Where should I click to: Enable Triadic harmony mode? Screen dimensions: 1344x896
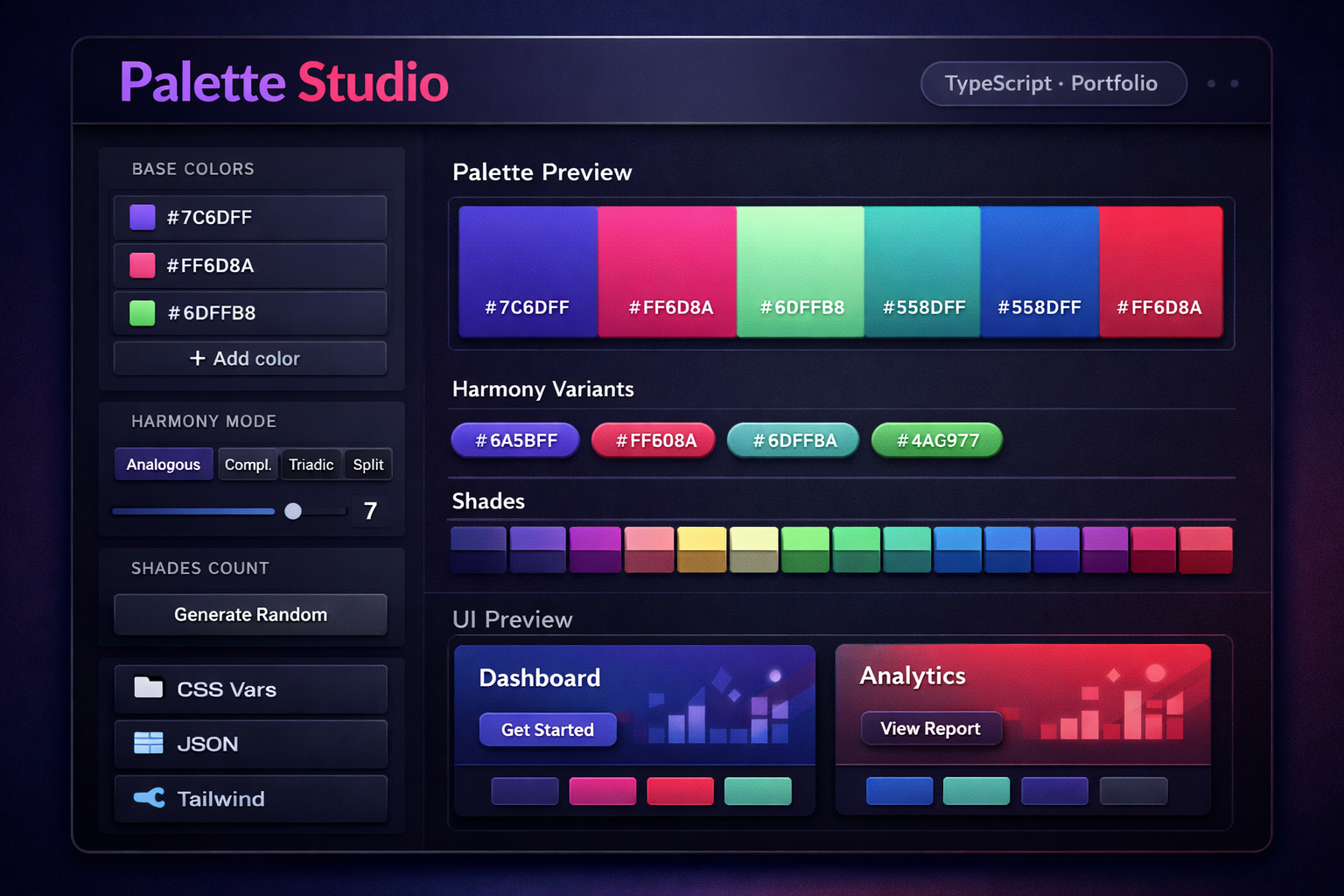(x=311, y=465)
